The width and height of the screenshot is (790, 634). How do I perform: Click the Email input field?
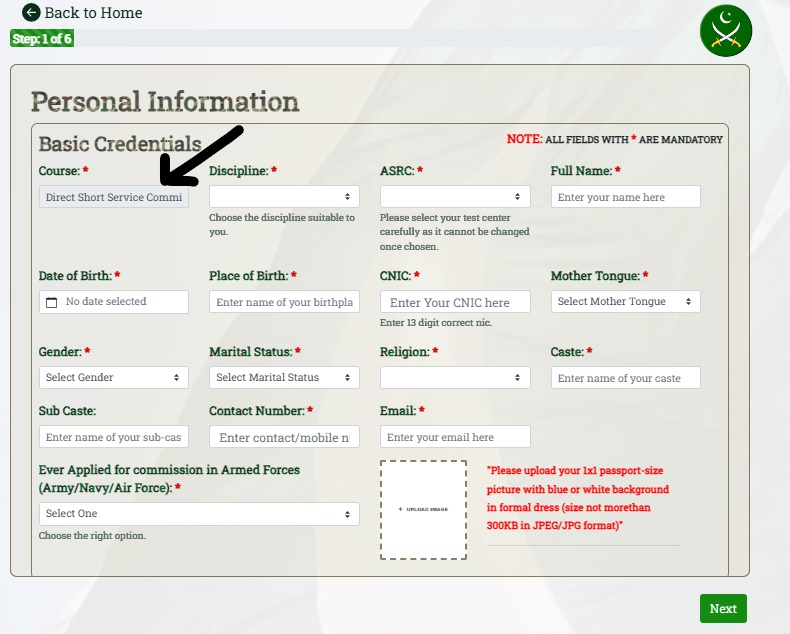point(455,436)
